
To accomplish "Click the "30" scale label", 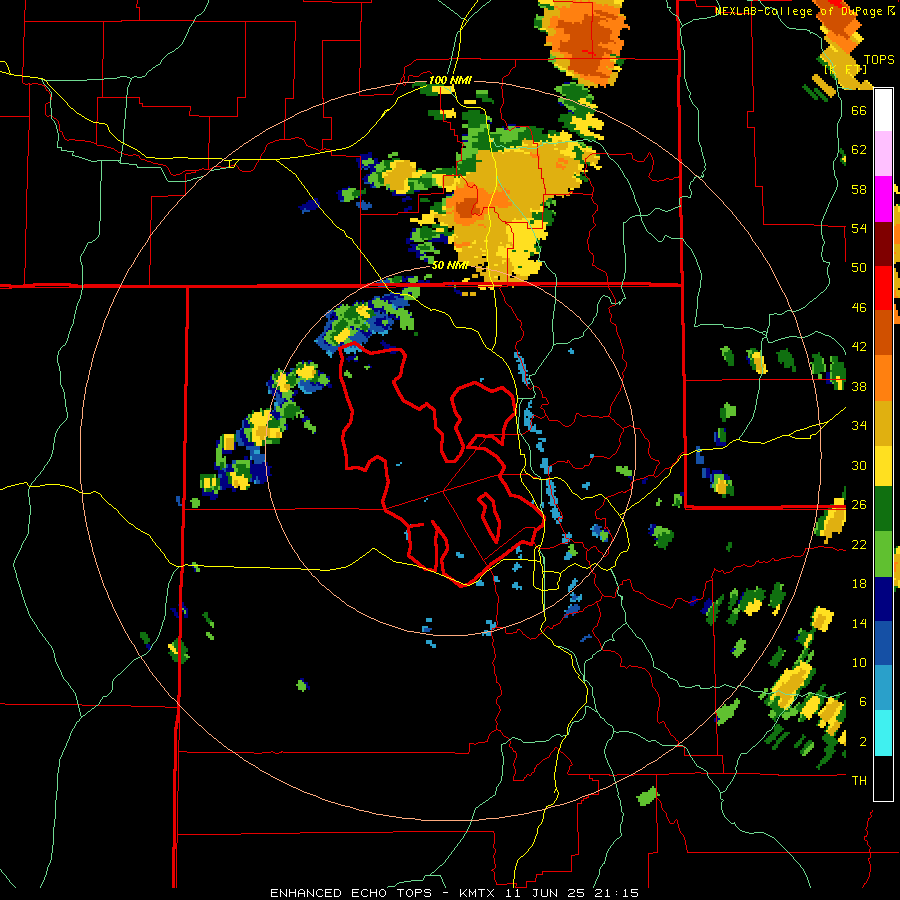I will 859,465.
